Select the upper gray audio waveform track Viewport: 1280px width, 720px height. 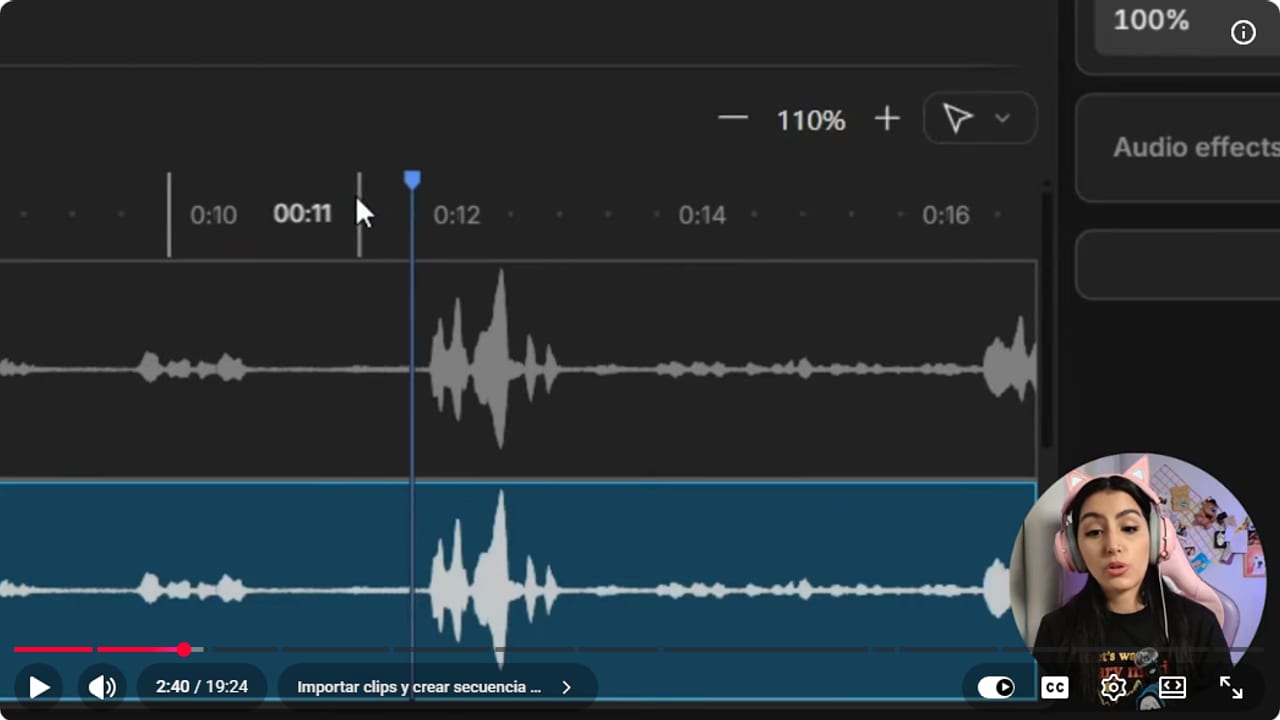pyautogui.click(x=518, y=369)
